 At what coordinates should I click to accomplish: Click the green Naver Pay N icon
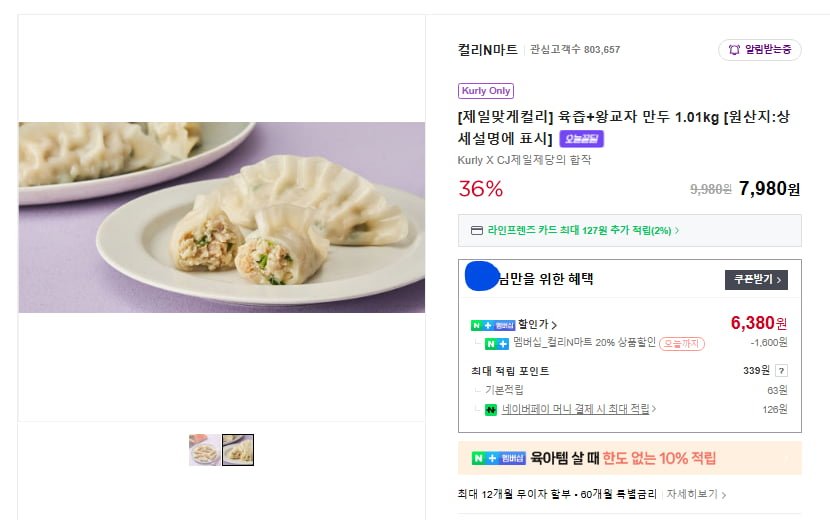coord(491,409)
